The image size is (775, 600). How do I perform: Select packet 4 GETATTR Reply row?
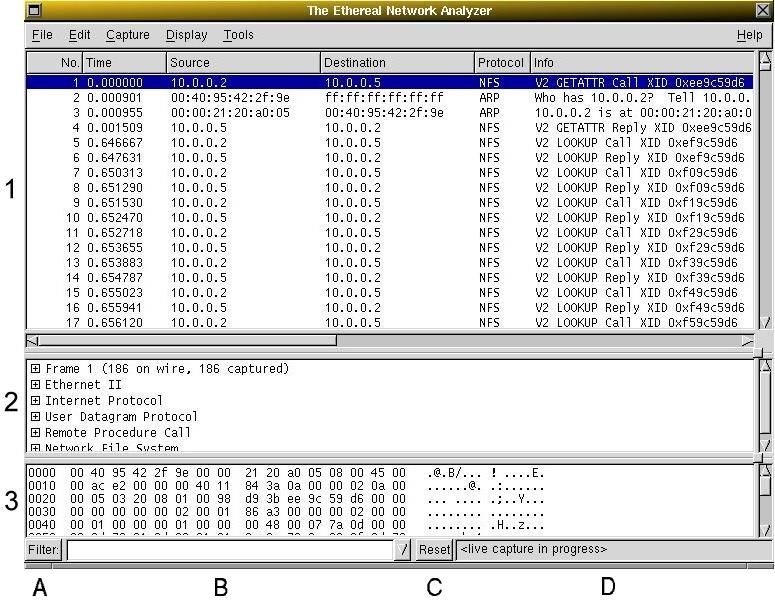(389, 127)
